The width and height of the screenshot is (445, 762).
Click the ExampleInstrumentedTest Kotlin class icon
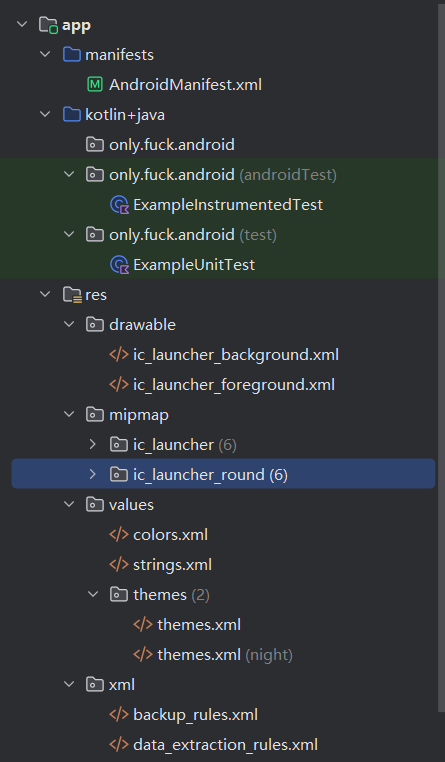(x=119, y=205)
